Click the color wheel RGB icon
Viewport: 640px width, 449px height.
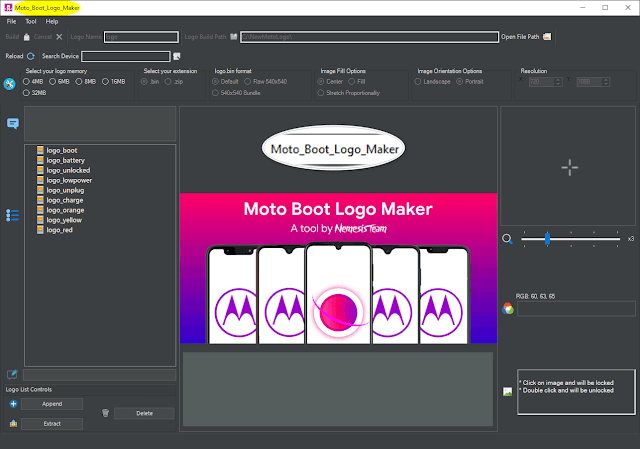tap(508, 309)
